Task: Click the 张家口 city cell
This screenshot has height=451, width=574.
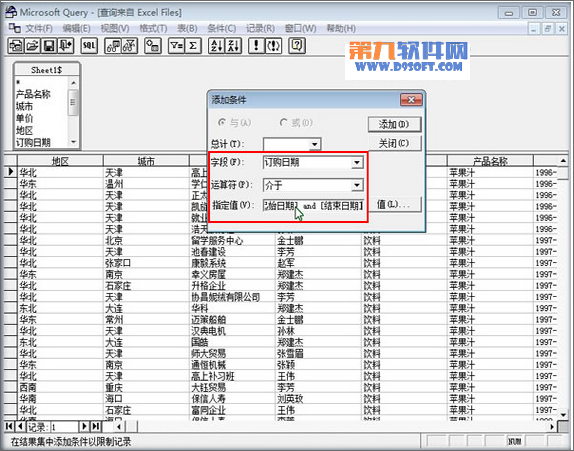Action: point(146,263)
